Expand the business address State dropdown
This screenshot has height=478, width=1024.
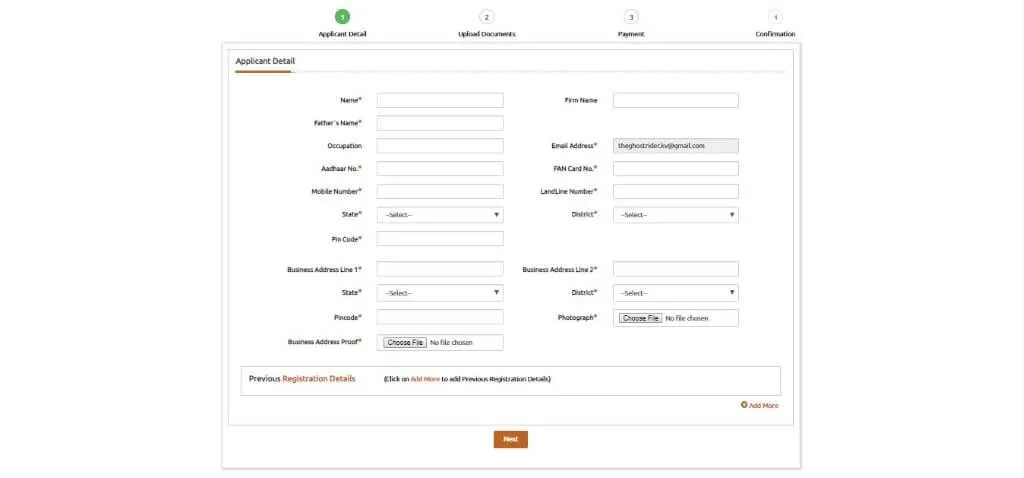point(440,293)
